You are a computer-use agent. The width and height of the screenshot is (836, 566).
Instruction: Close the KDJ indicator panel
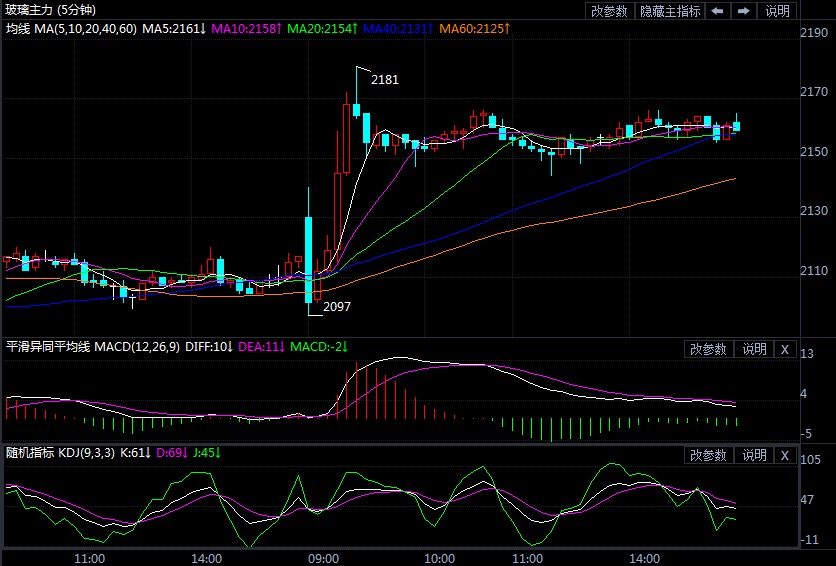point(785,455)
